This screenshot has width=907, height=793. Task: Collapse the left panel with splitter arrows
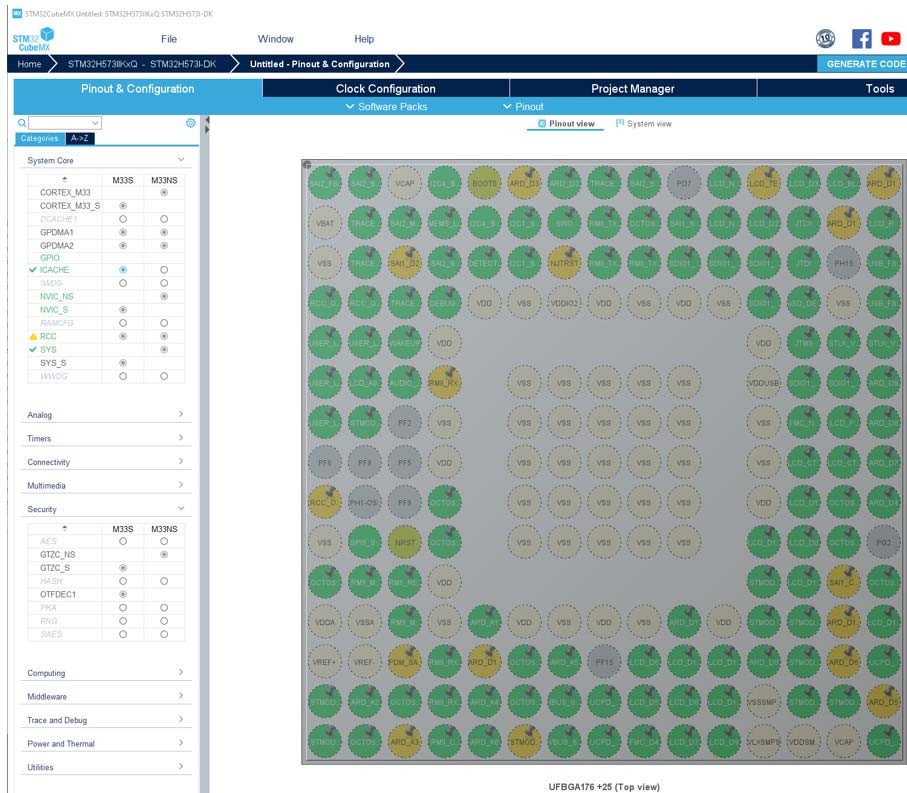207,125
